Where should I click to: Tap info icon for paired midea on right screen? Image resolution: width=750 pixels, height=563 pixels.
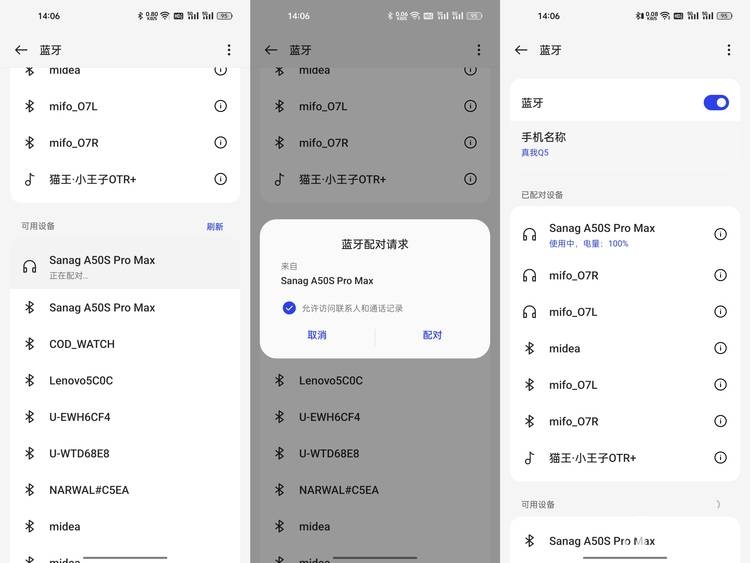(x=720, y=348)
